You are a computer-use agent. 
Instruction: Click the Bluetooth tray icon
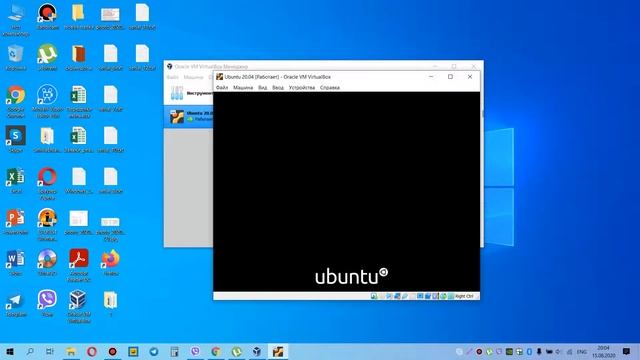click(x=529, y=351)
